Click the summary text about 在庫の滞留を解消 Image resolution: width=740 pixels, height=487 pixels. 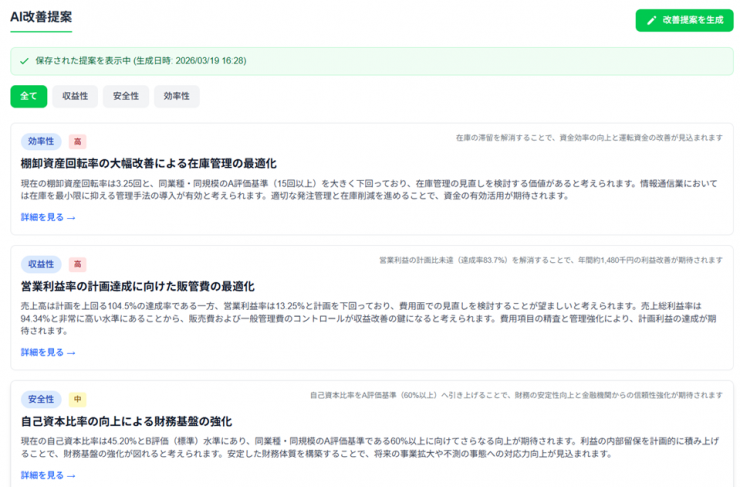[x=589, y=138]
